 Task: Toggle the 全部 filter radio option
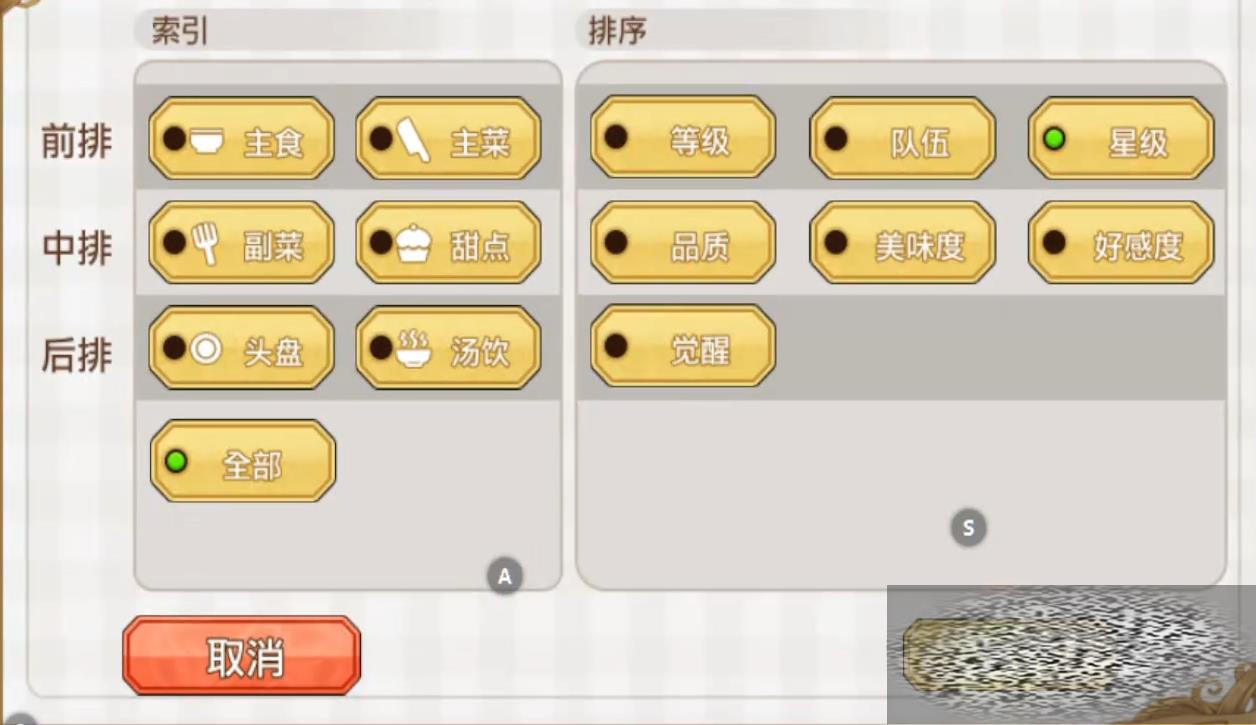(x=243, y=462)
